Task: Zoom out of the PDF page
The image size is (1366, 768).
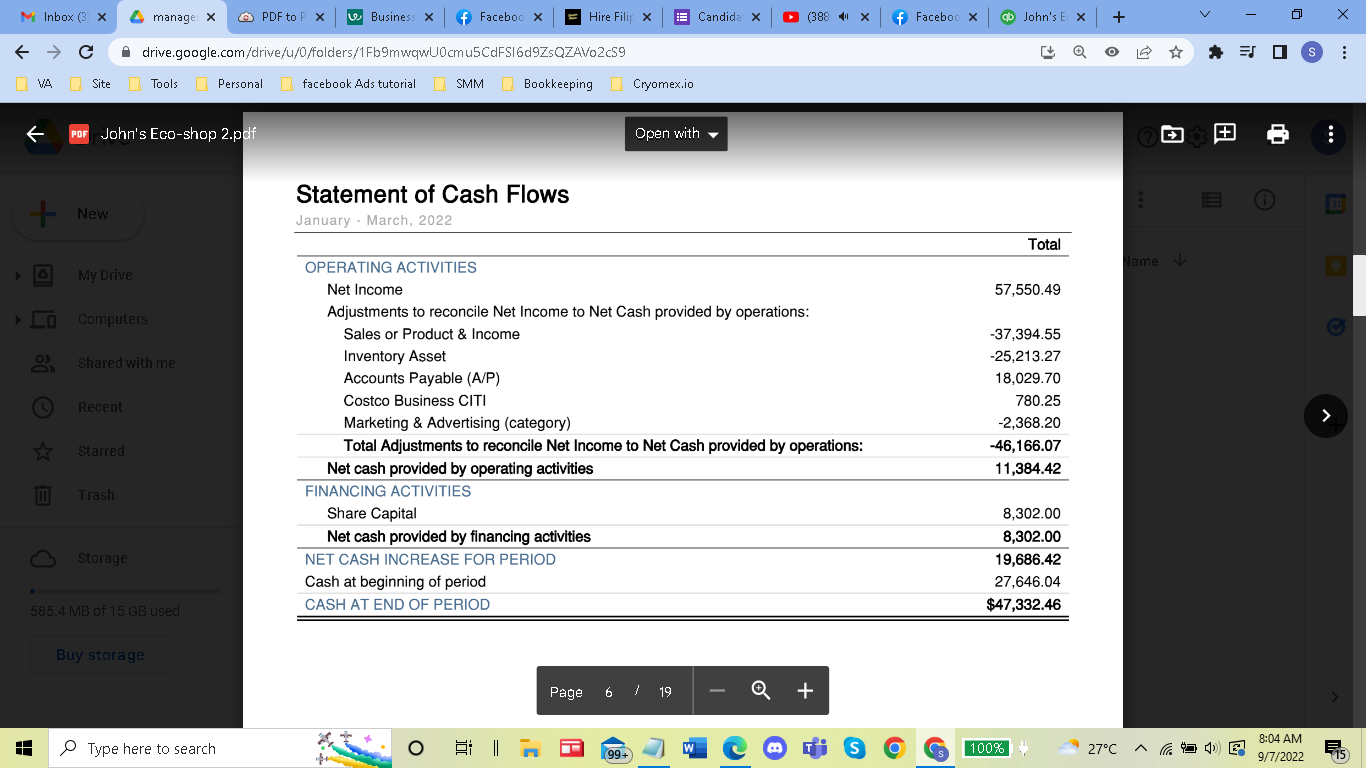Action: point(717,691)
